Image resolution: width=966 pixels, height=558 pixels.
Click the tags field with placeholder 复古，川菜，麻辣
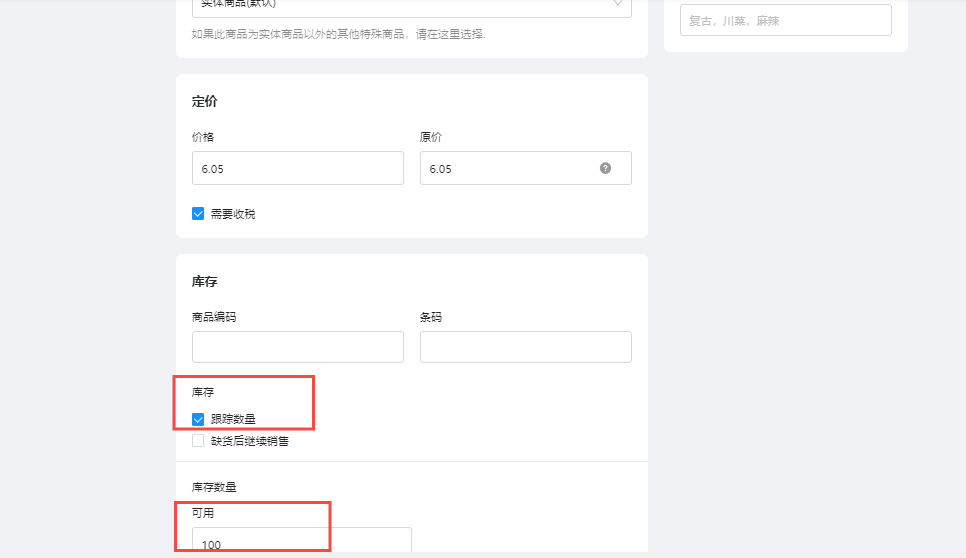[785, 20]
